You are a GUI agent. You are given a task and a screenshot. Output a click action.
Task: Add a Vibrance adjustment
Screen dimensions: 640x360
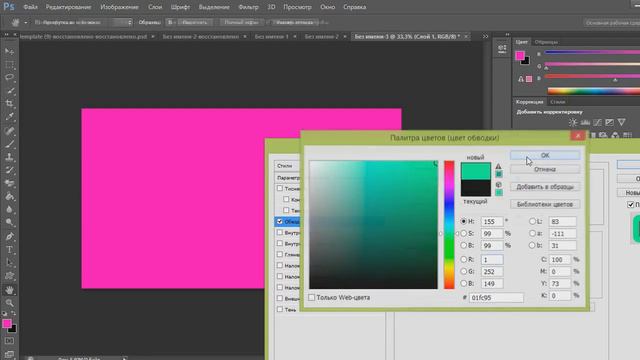(x=622, y=122)
